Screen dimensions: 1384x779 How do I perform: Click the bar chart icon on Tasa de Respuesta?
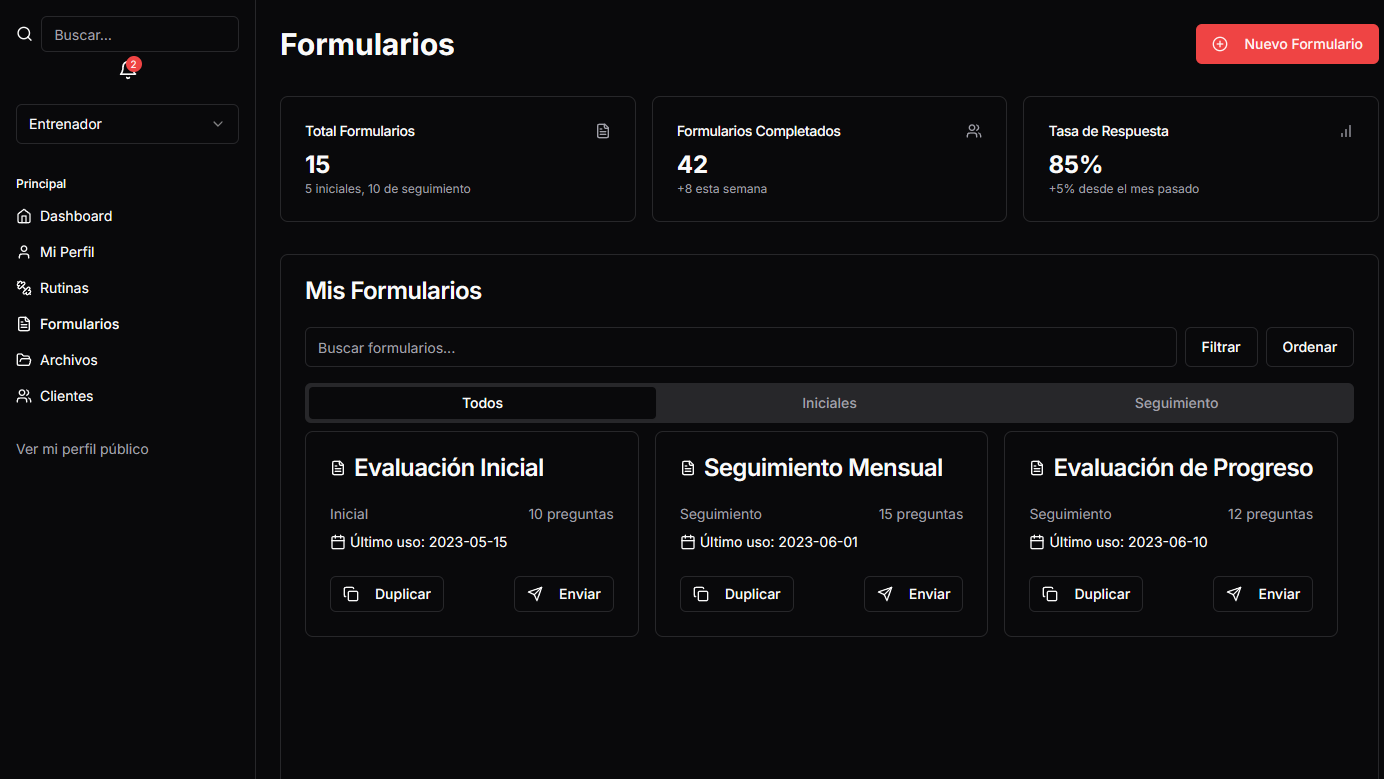point(1346,131)
